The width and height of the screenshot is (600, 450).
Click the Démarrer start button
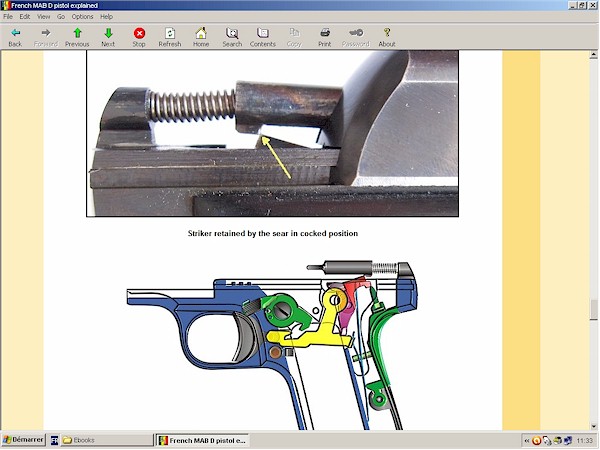23,440
